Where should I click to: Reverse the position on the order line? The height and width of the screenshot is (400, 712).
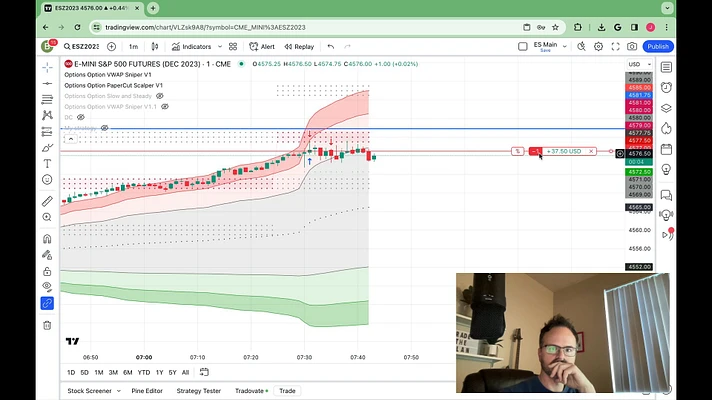pyautogui.click(x=517, y=151)
